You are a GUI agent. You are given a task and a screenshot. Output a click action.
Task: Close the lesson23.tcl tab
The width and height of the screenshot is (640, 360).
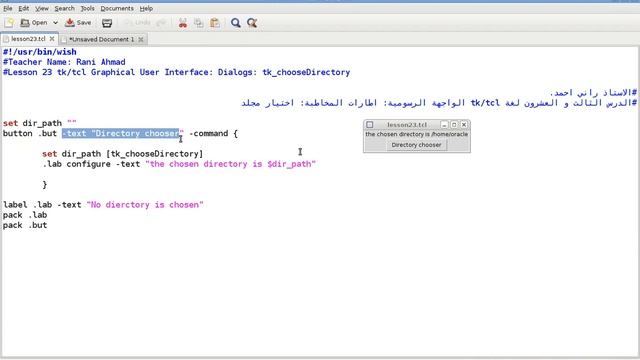(52, 39)
